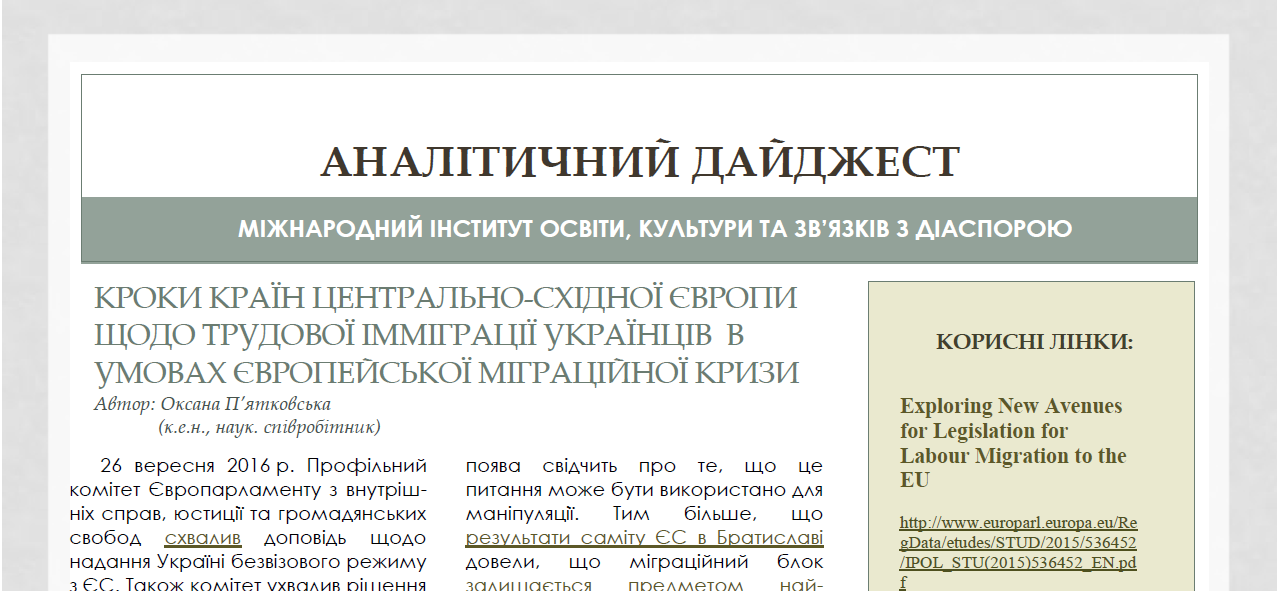
Task: Click the "МІЖНАРОДНИЙ ІНСТИТУТ ОСВІТИ" banner text
Action: point(654,229)
